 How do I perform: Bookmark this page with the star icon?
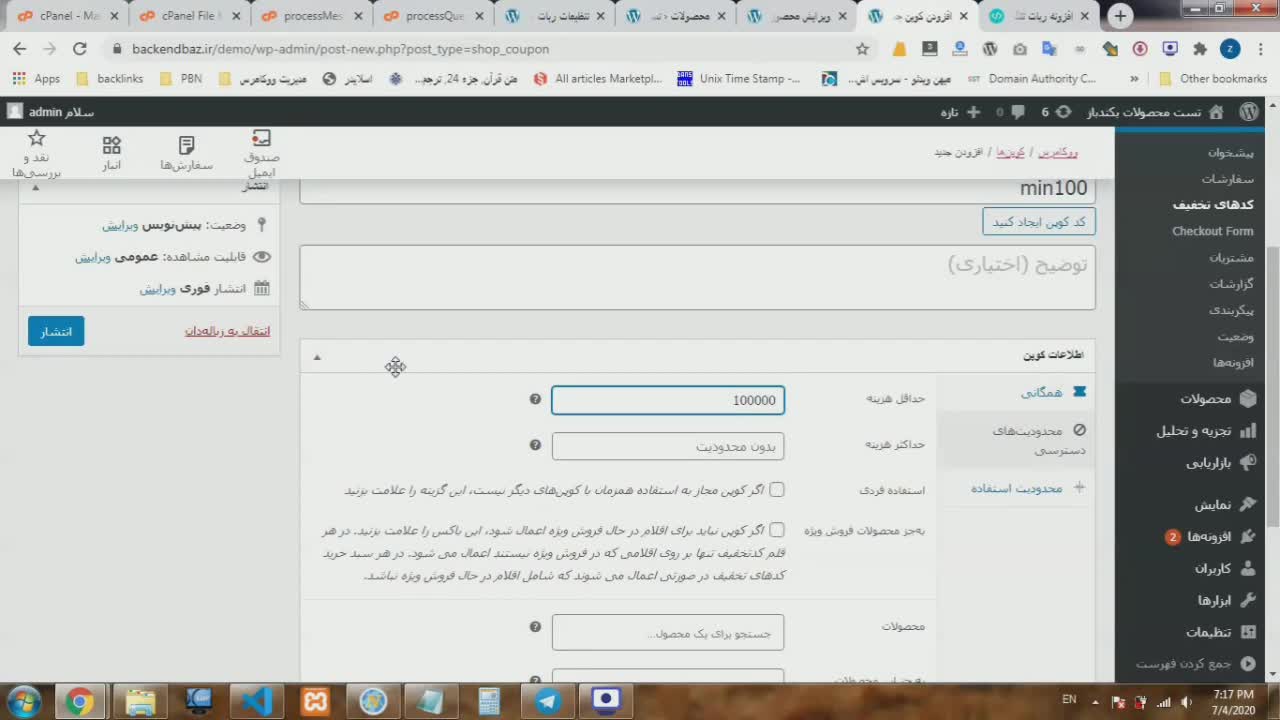pyautogui.click(x=862, y=49)
